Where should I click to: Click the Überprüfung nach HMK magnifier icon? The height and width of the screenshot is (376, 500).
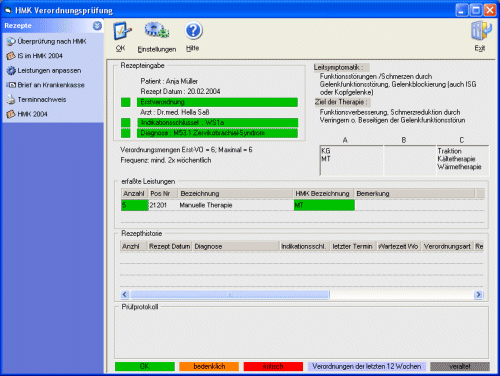pos(11,41)
